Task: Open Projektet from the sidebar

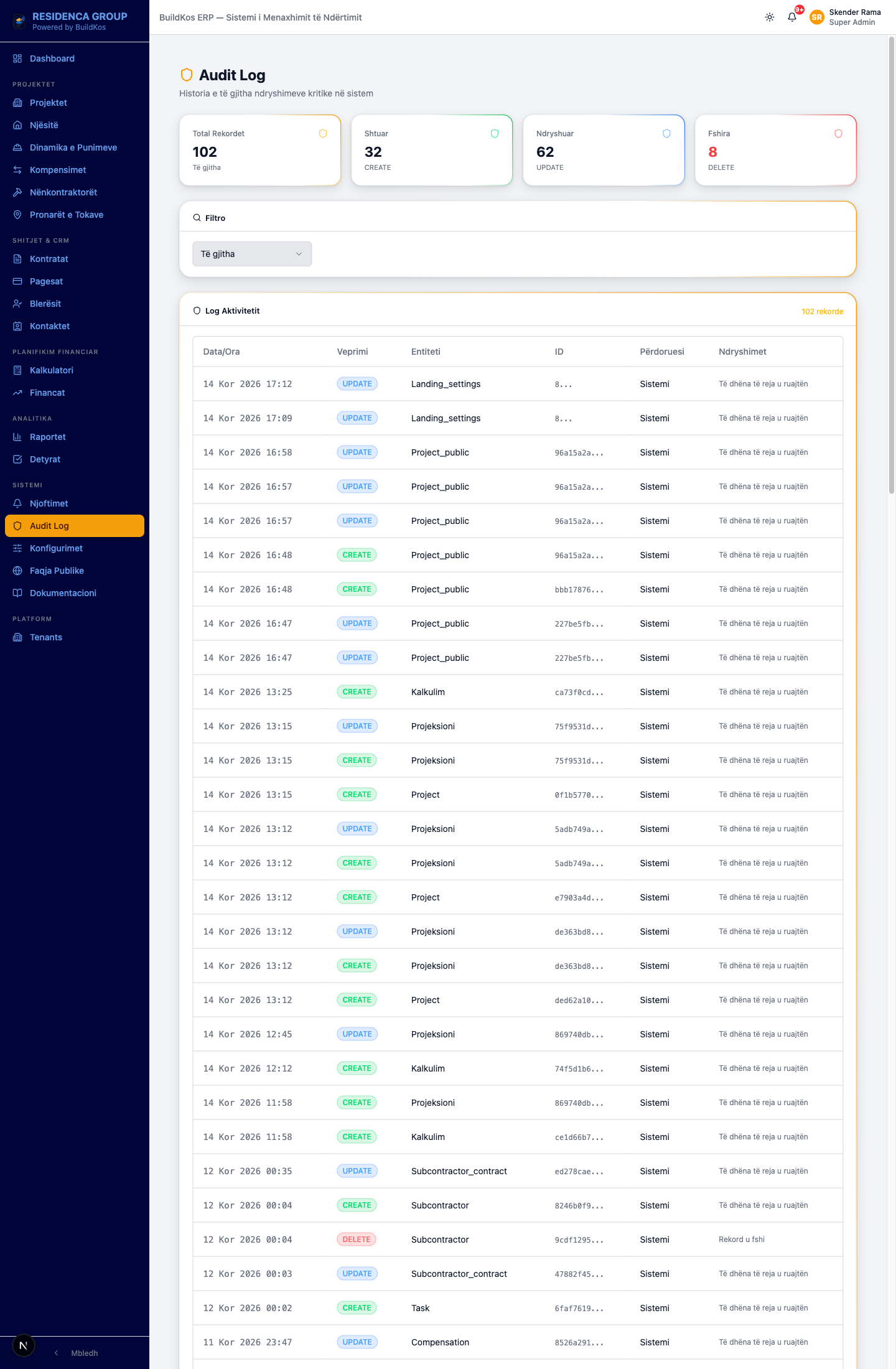Action: pyautogui.click(x=75, y=103)
